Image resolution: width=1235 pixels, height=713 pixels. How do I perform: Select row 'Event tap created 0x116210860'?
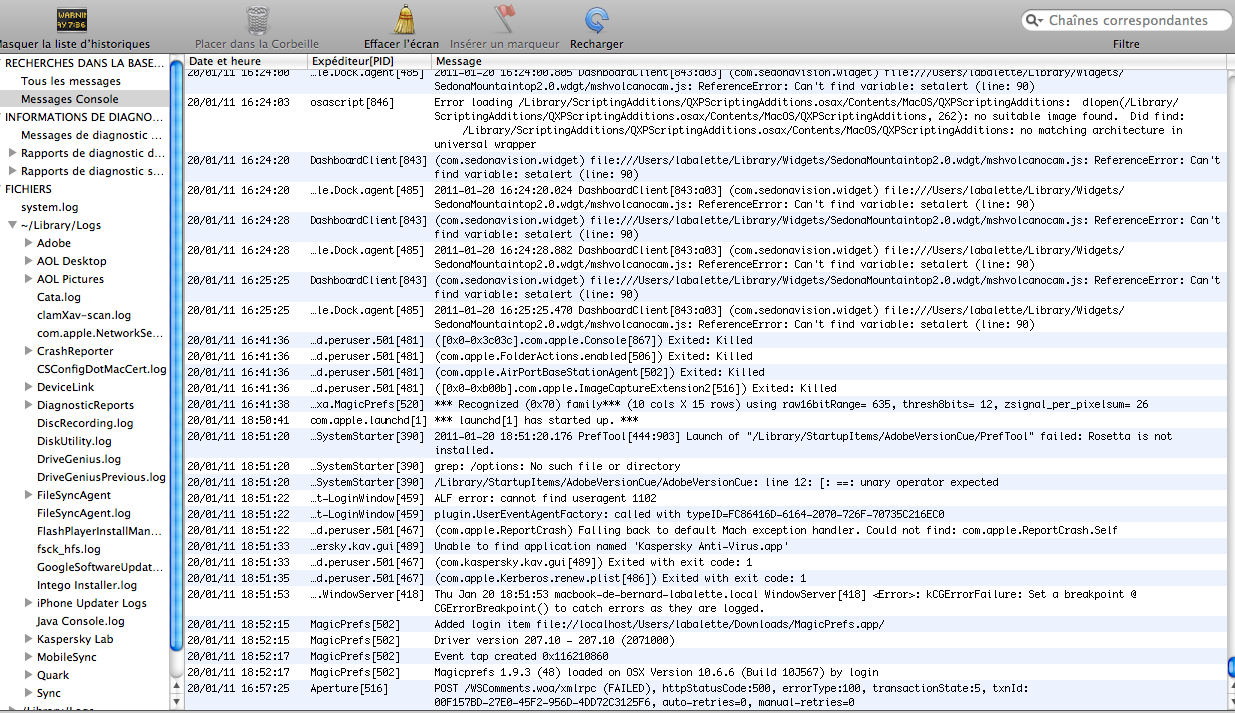pos(705,656)
